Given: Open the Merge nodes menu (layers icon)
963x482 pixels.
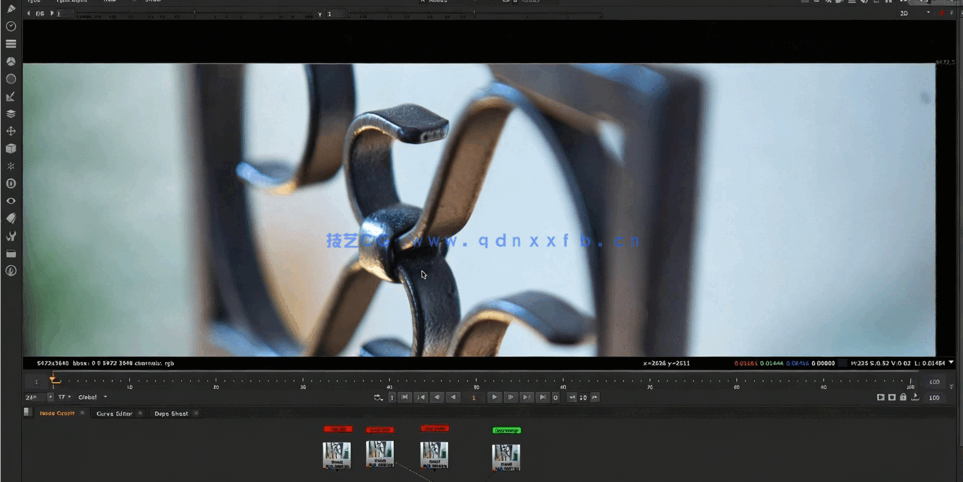Looking at the screenshot, I should [x=11, y=114].
